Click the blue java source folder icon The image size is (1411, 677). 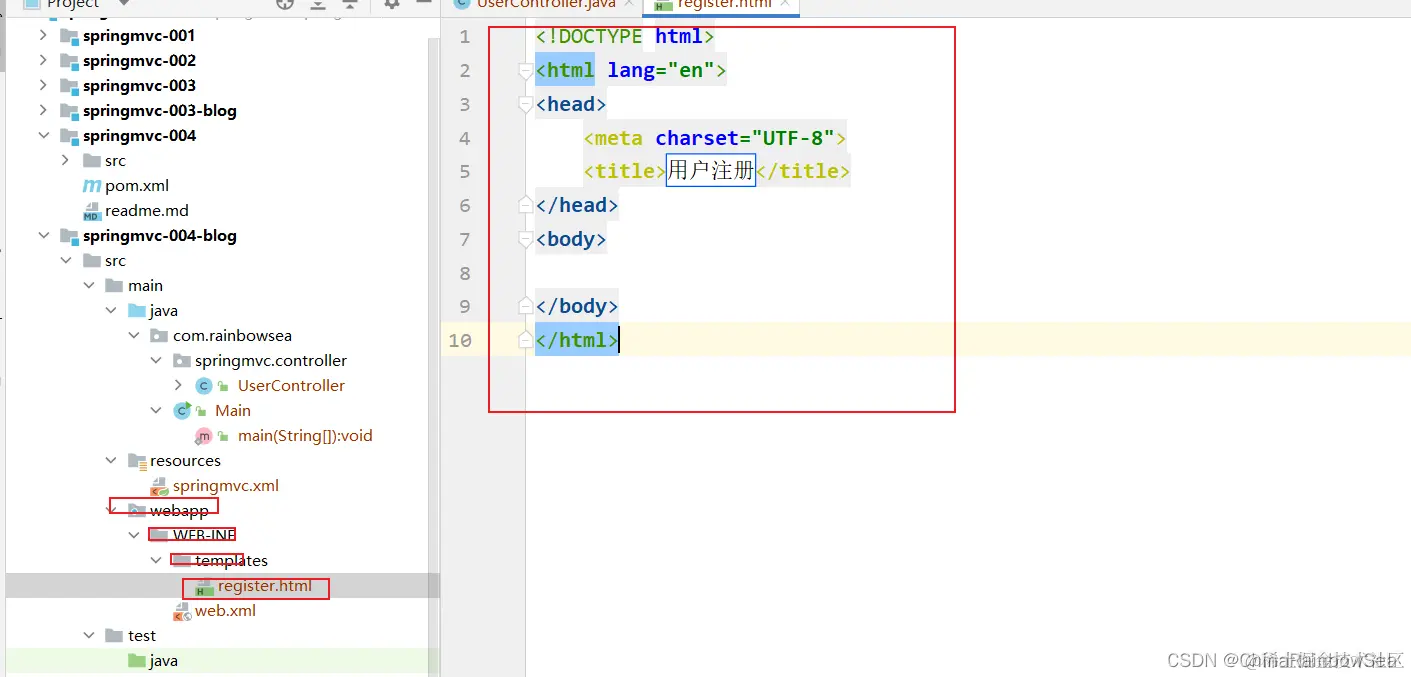pyautogui.click(x=137, y=310)
